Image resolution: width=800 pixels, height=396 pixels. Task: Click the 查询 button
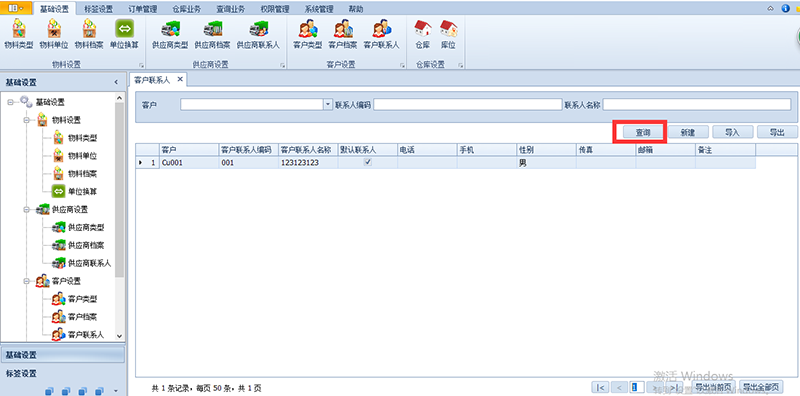pos(643,132)
